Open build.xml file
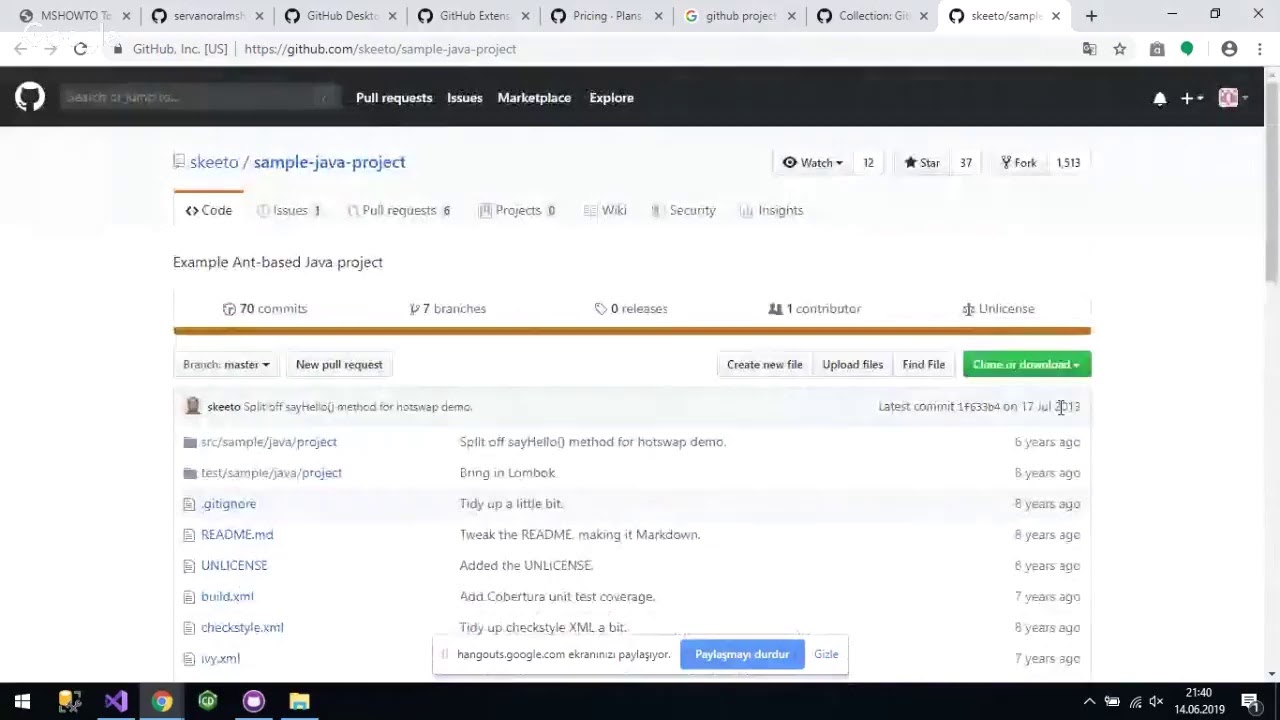 (x=227, y=597)
